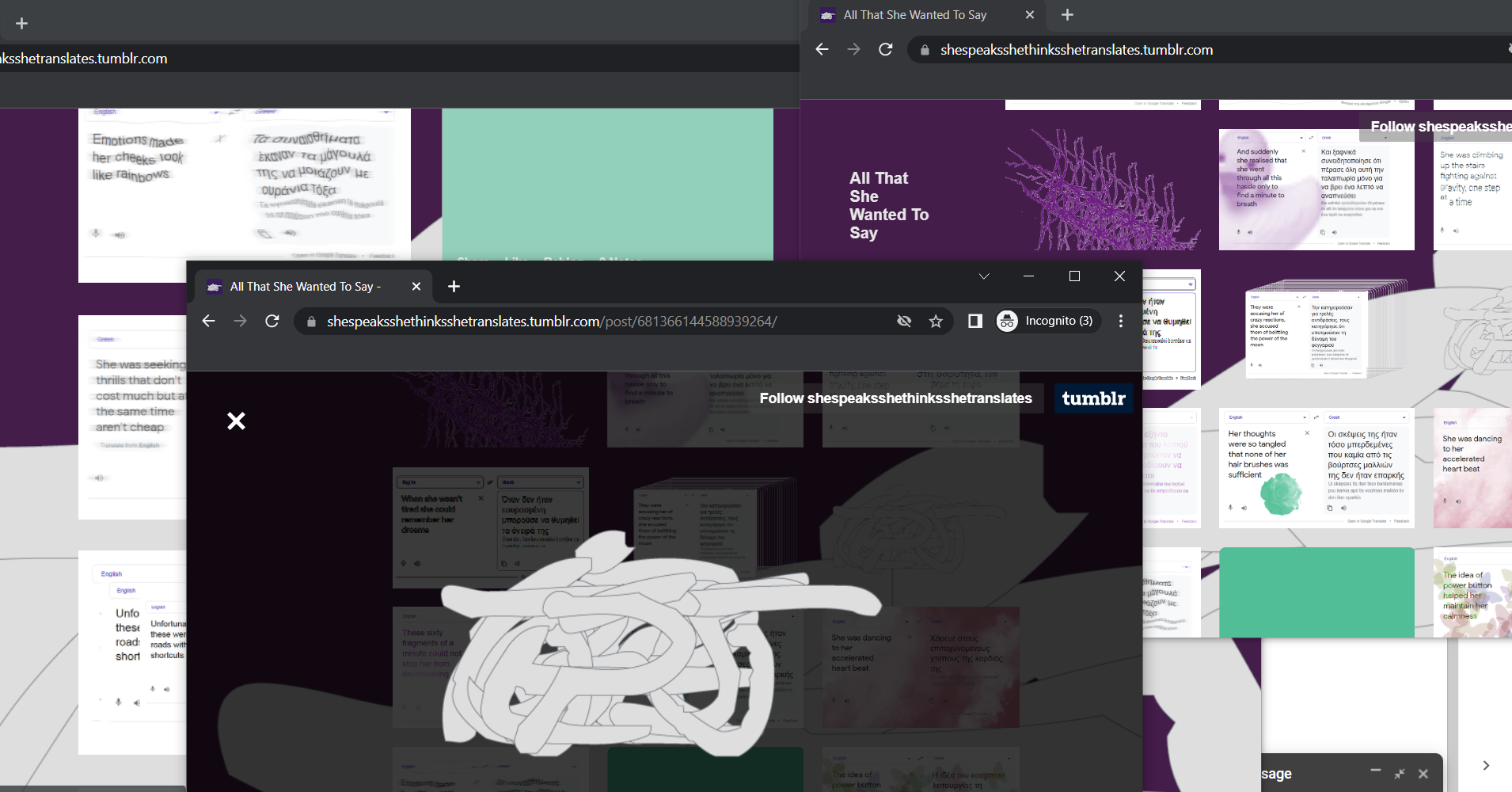The image size is (1512, 792).
Task: Go back in the Incognito window
Action: click(208, 321)
